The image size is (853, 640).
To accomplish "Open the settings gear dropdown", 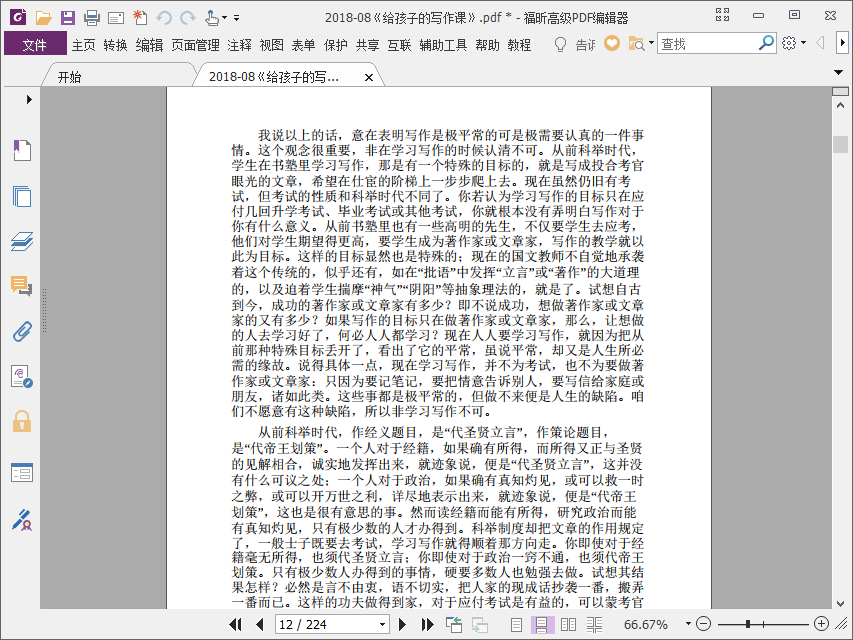I will click(803, 43).
